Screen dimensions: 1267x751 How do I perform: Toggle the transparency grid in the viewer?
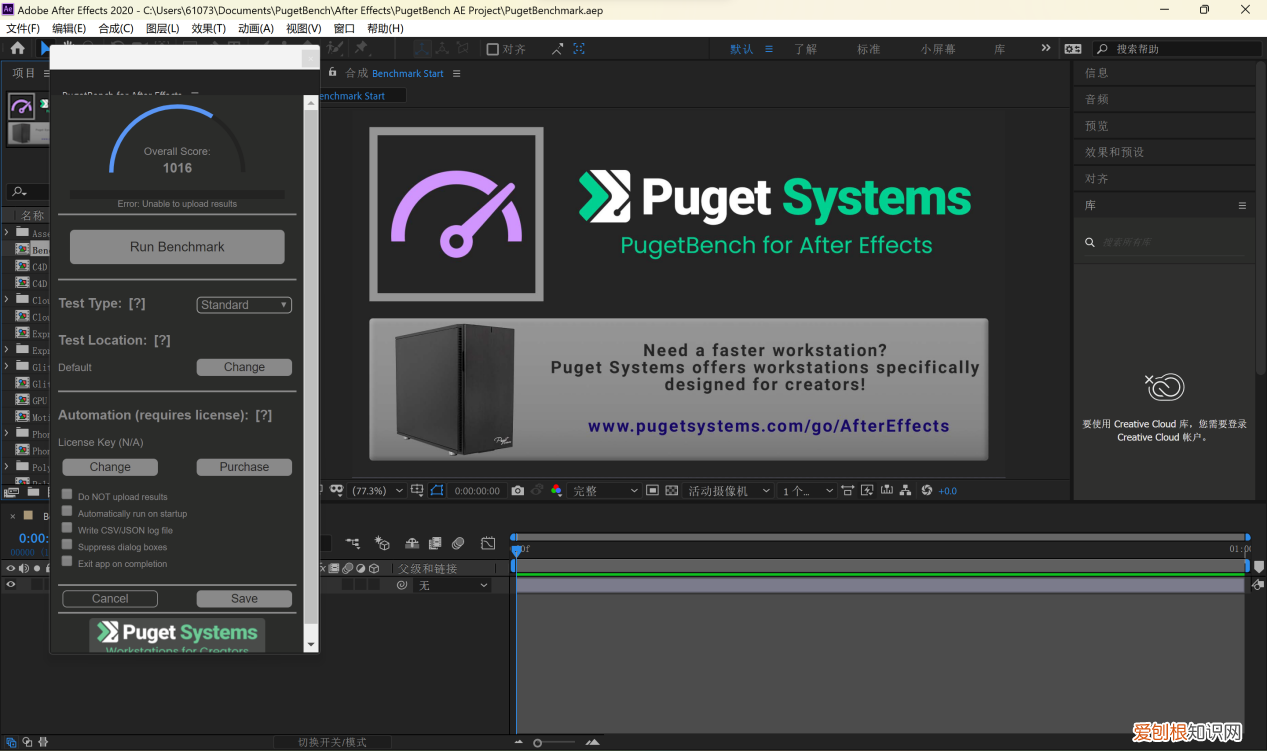click(671, 491)
